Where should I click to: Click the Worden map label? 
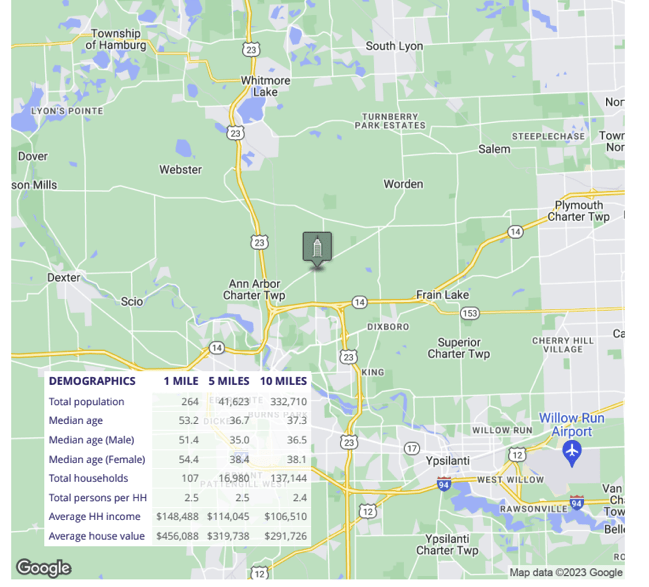pos(403,184)
